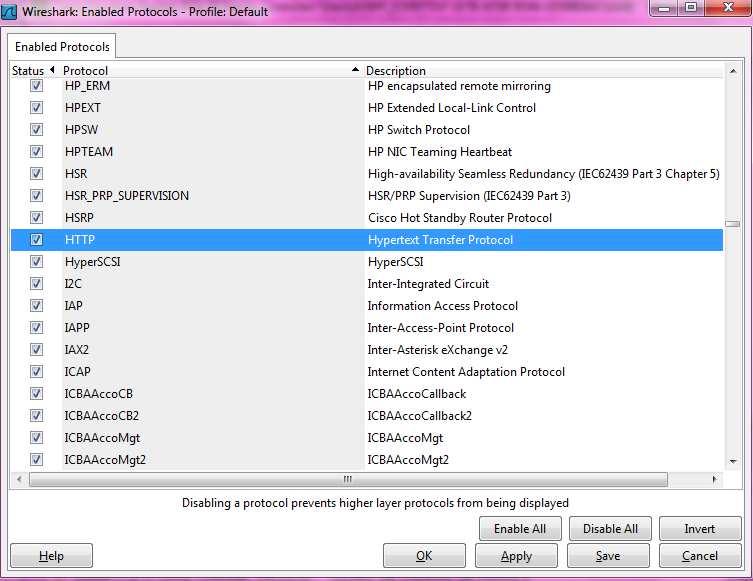Select the IAPP protocol name
This screenshot has height=581, width=753.
(x=77, y=327)
